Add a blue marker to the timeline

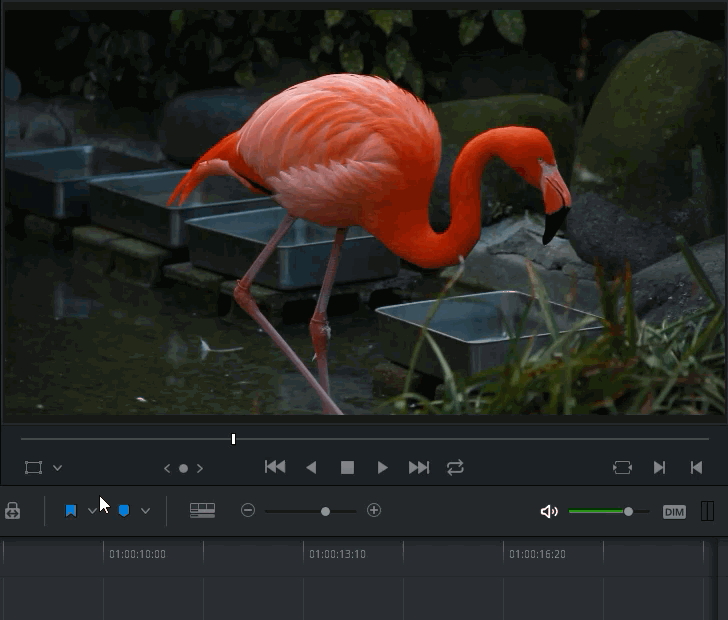tap(124, 511)
